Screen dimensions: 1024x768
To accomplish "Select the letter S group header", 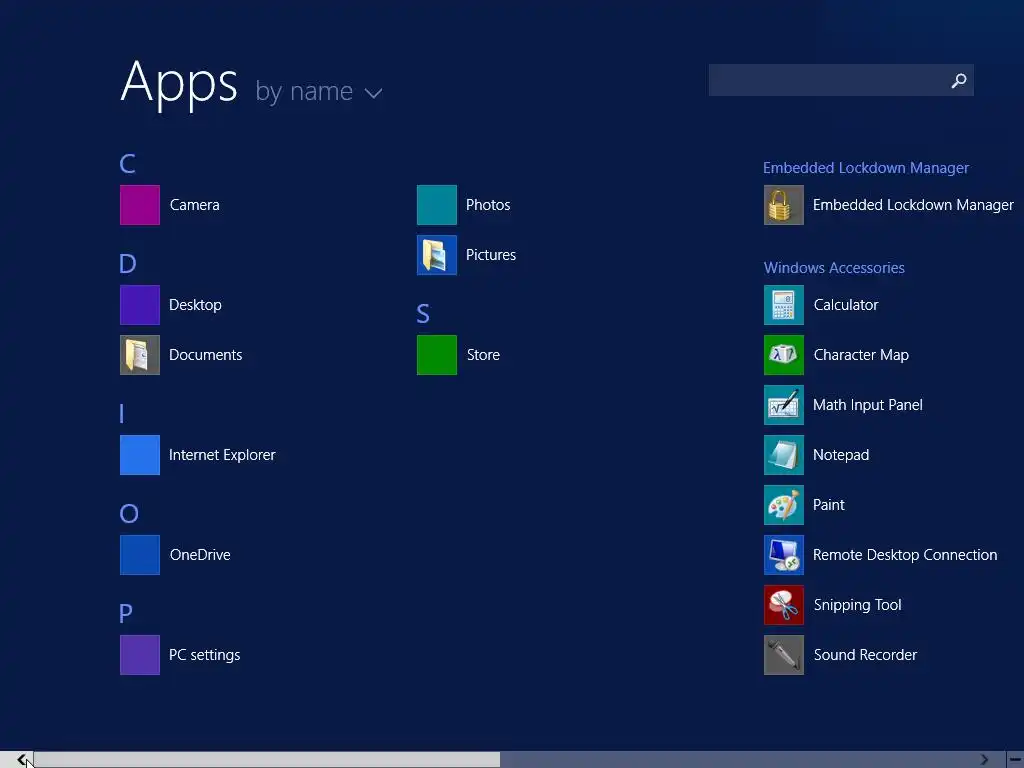I will coord(423,314).
